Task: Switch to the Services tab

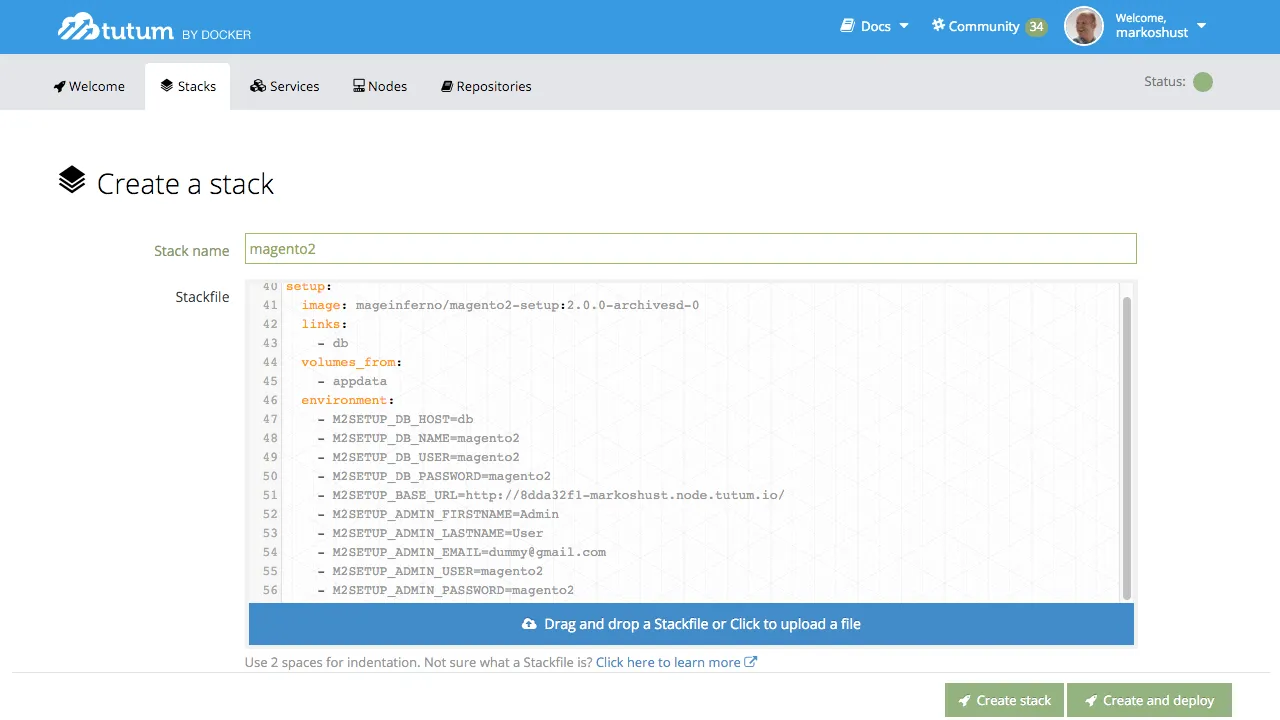Action: [285, 86]
